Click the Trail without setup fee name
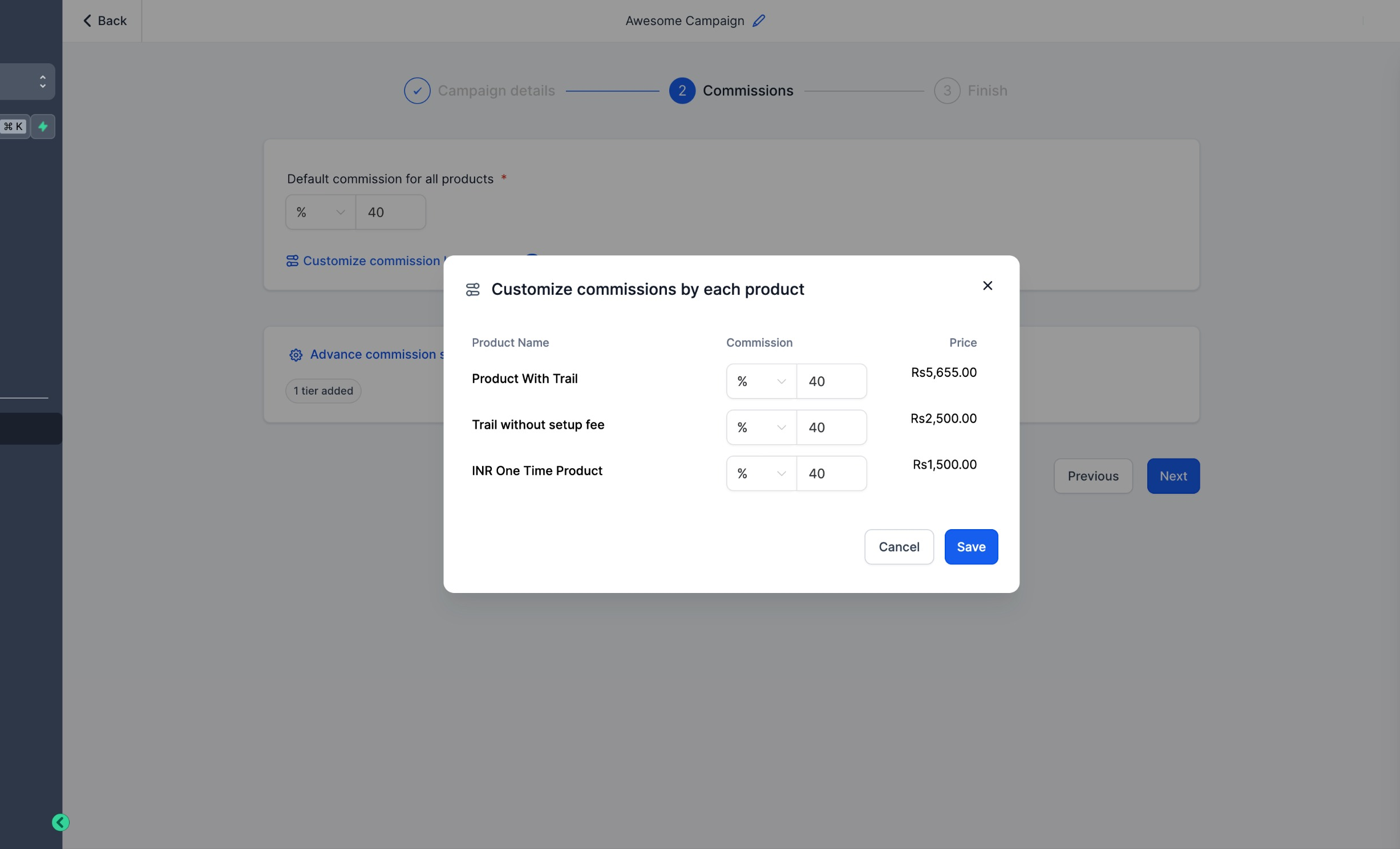Screen dimensions: 1400x849 click(538, 425)
